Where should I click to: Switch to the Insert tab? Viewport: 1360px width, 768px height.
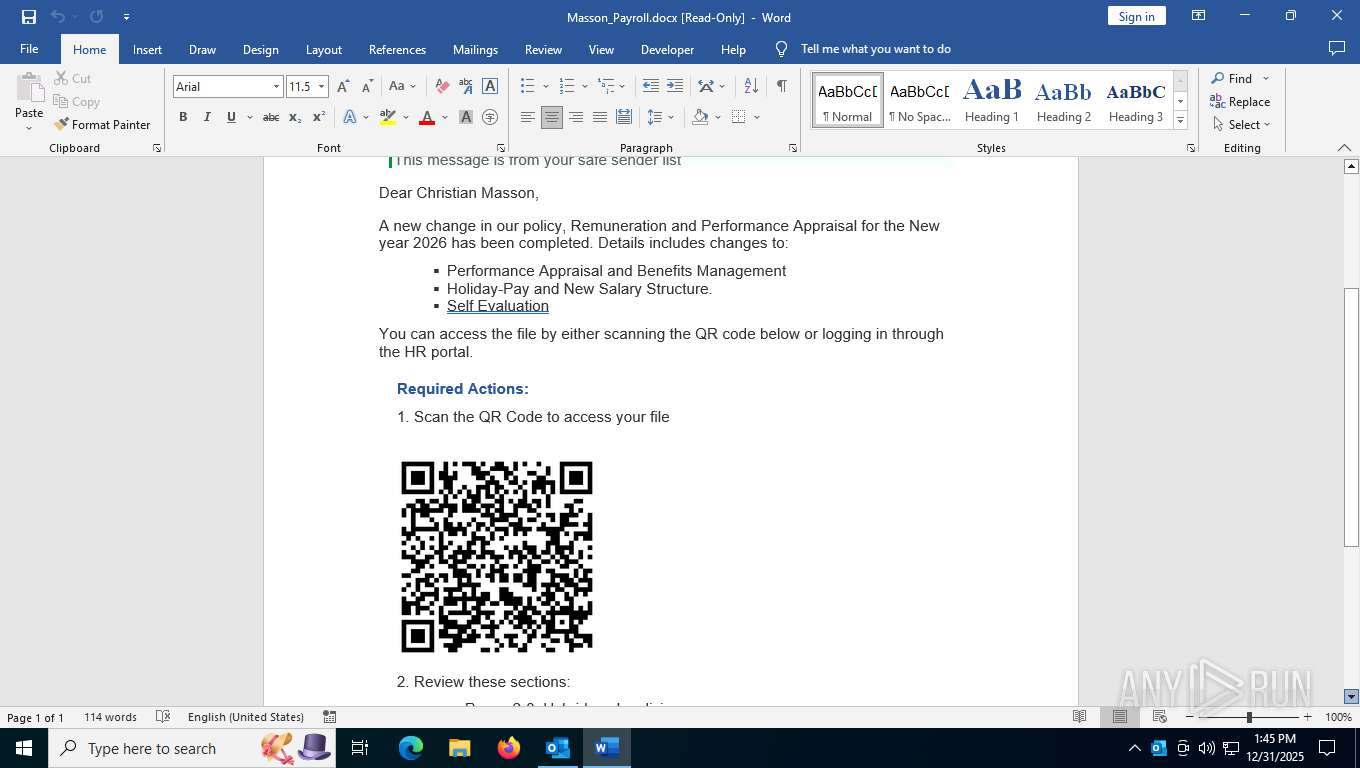pos(147,49)
